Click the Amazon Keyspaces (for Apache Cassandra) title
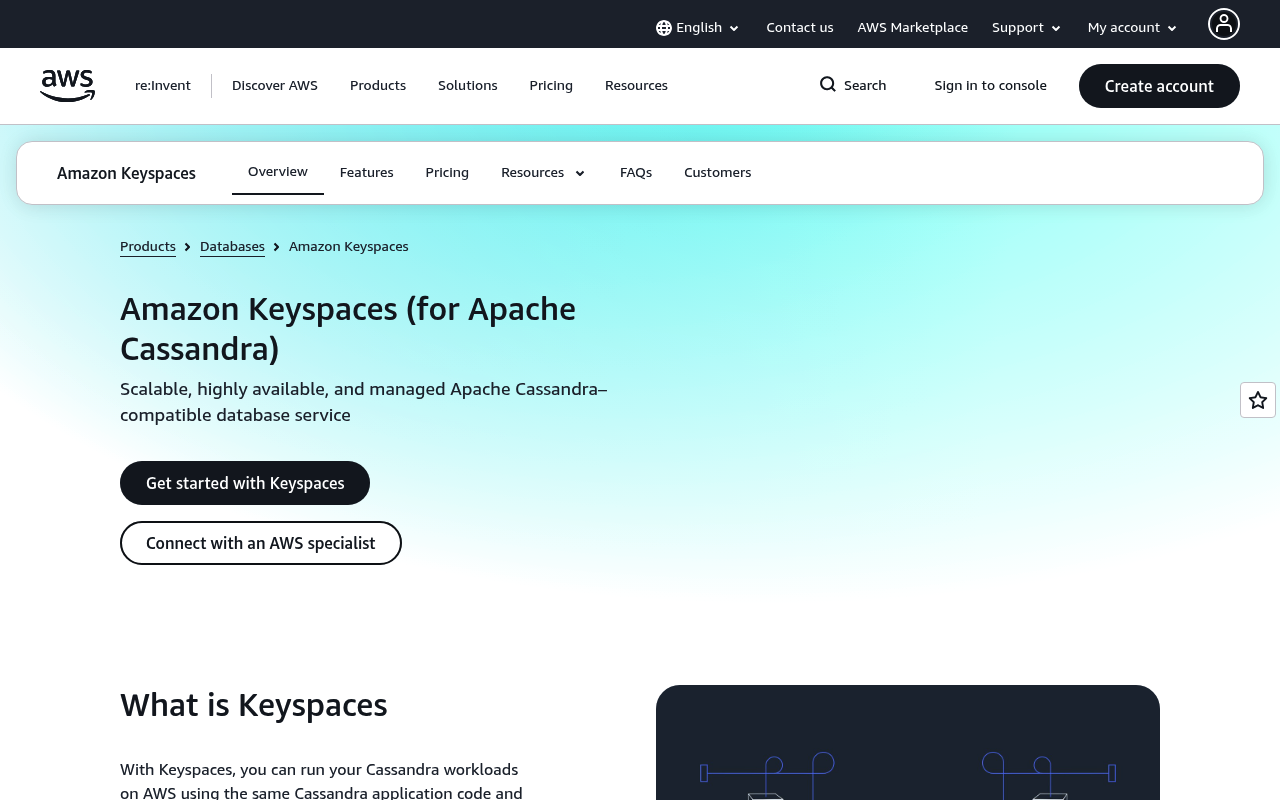The height and width of the screenshot is (800, 1280). [348, 329]
